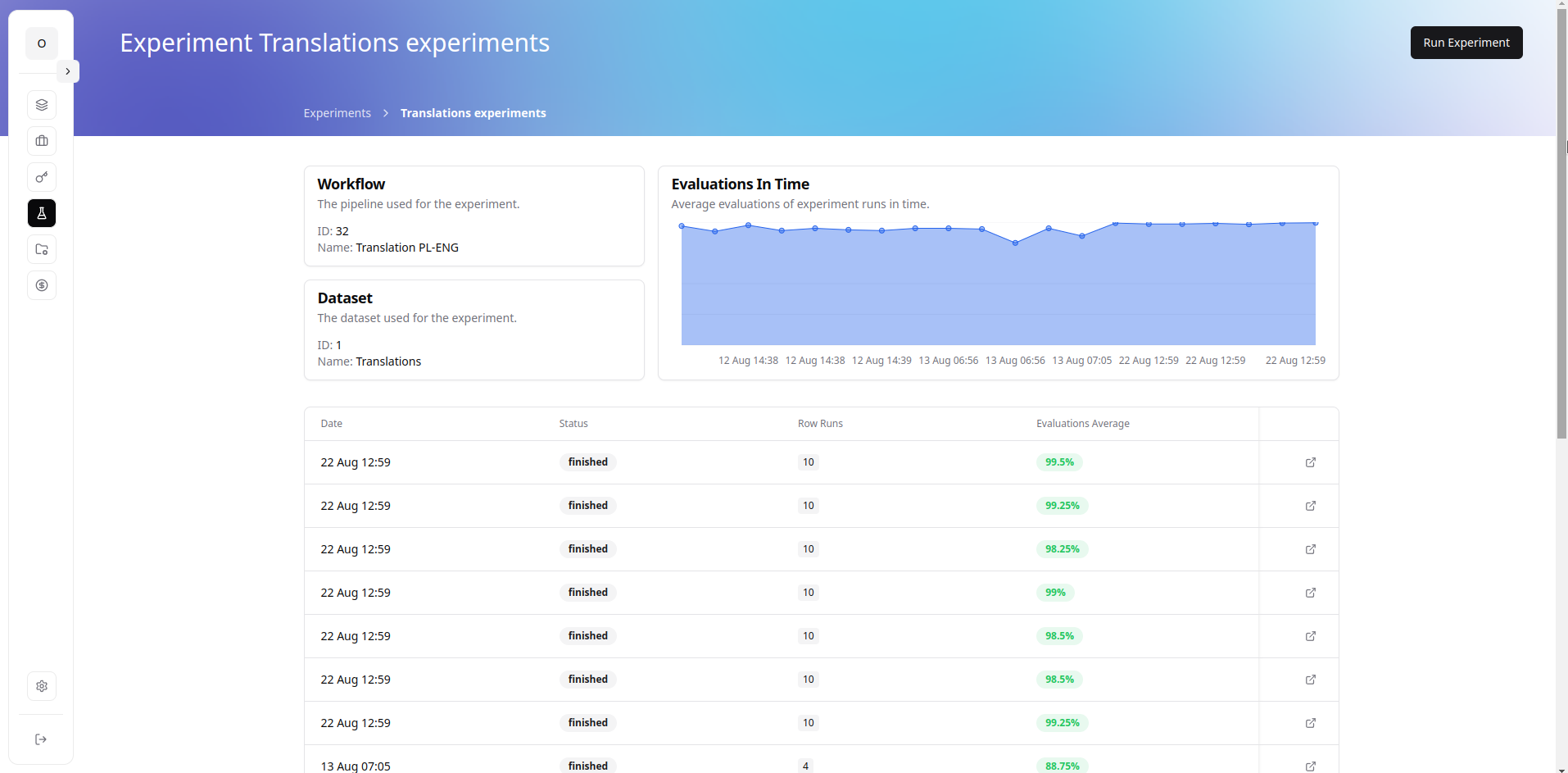The image size is (1568, 773).
Task: Open the key icon in sidebar
Action: (42, 177)
